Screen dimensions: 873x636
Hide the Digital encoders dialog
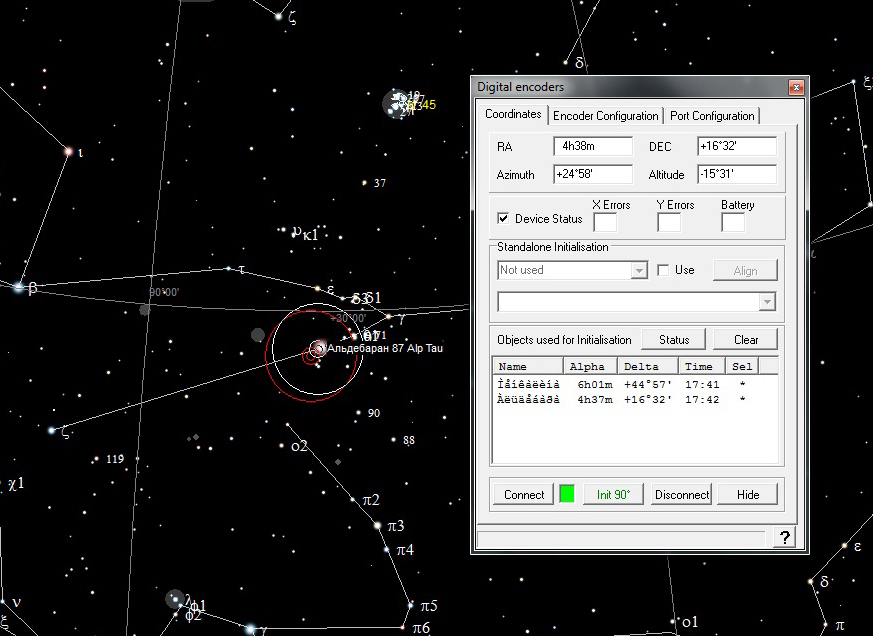click(x=748, y=495)
